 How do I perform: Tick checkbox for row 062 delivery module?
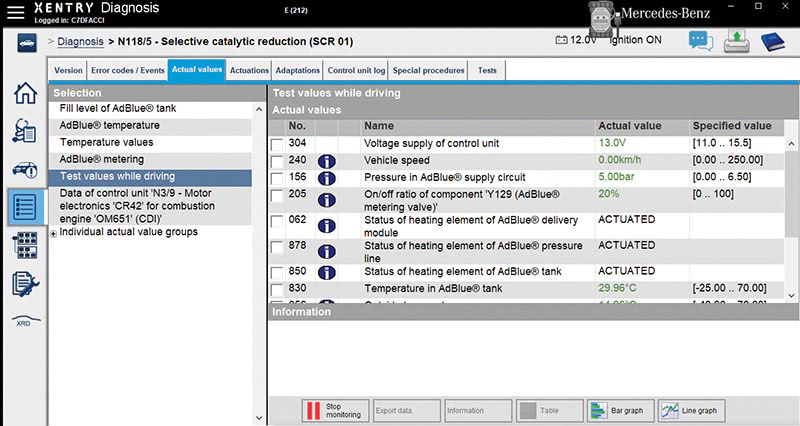coord(277,221)
